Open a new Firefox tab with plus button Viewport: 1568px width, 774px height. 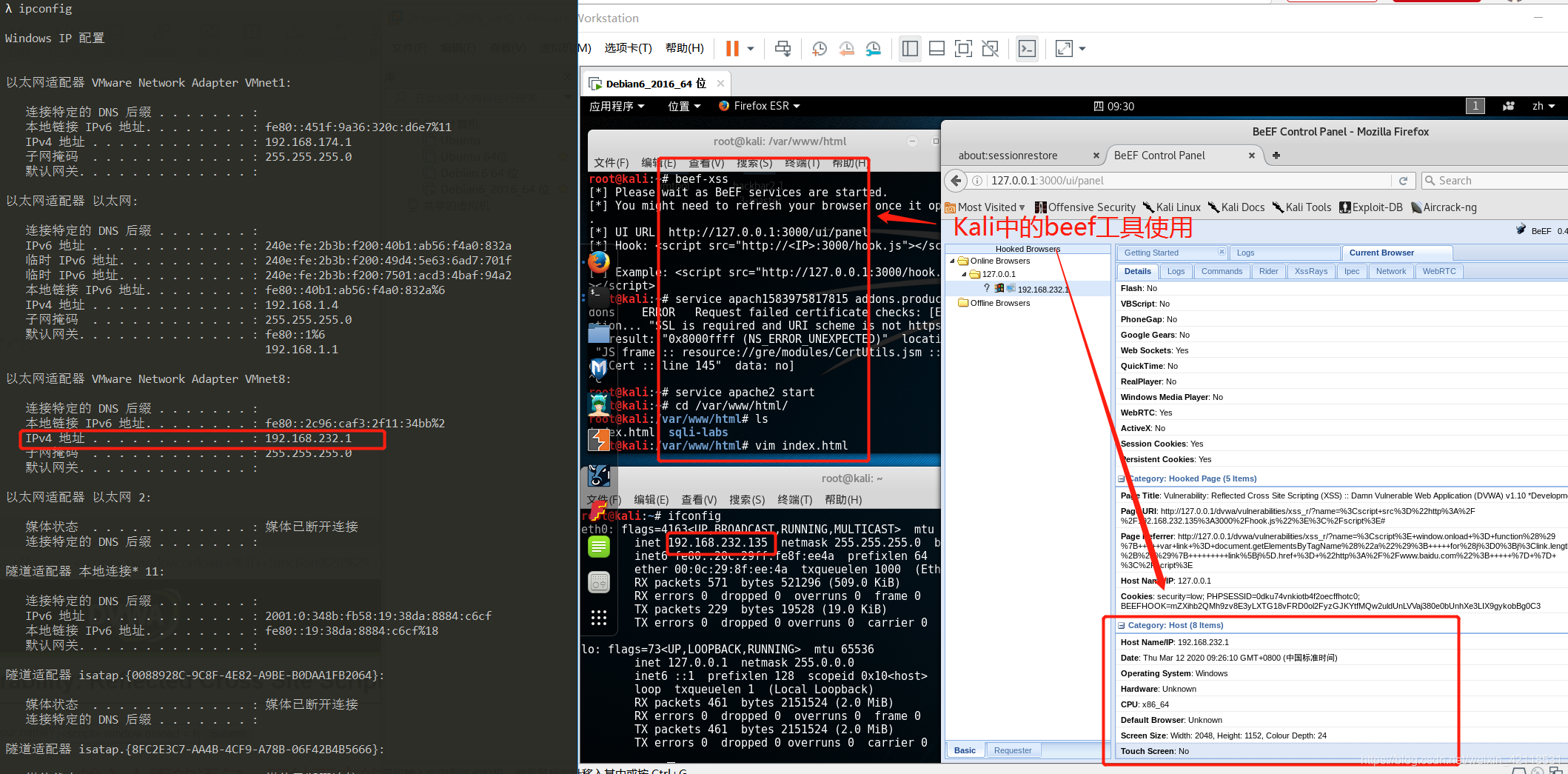click(x=1276, y=156)
